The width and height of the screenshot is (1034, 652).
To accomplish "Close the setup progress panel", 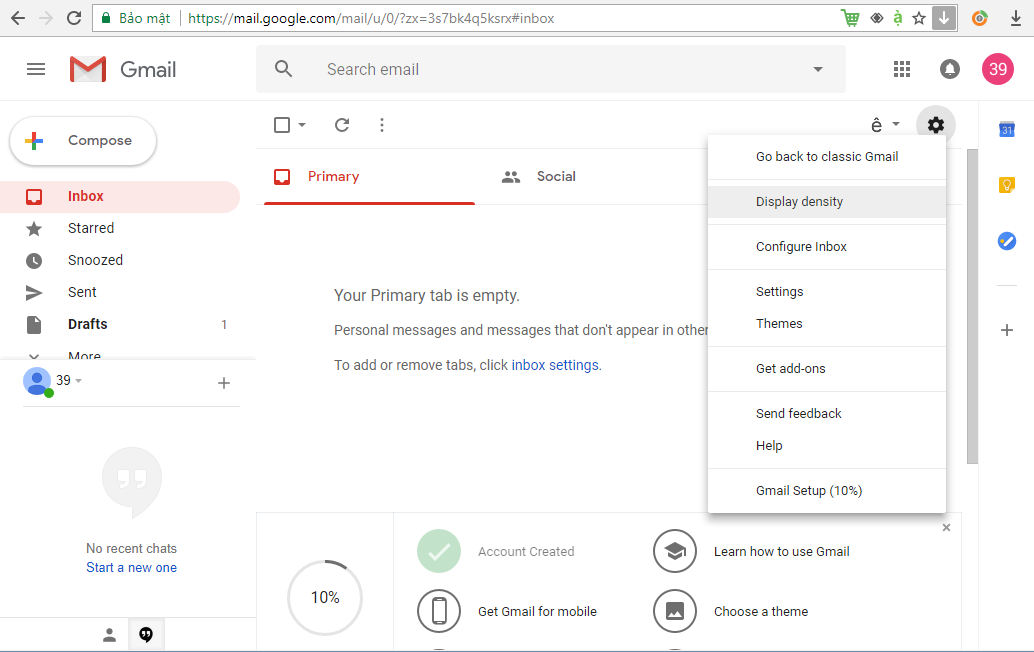I will click(x=946, y=527).
